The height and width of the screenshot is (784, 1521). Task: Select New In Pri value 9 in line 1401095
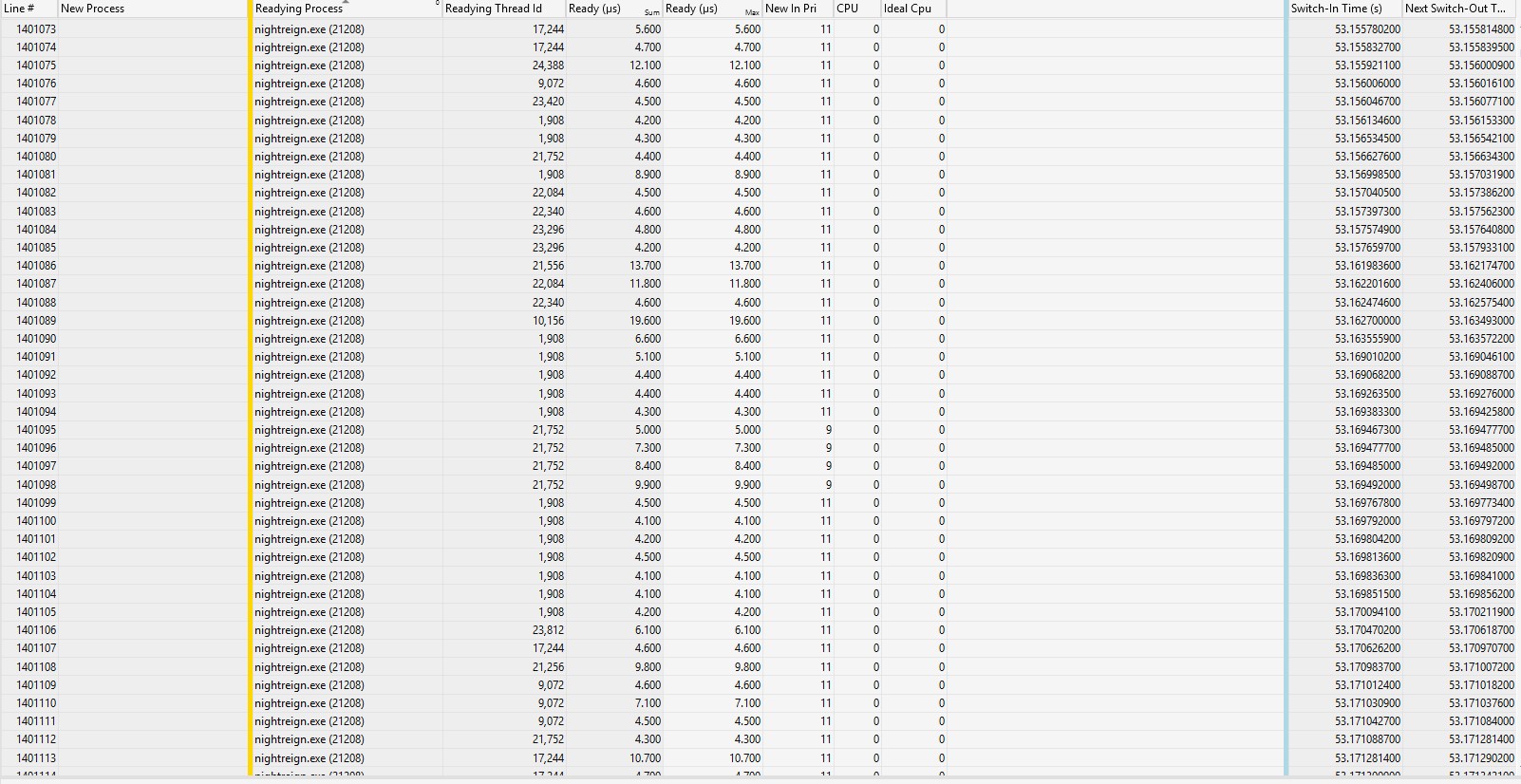tap(829, 430)
